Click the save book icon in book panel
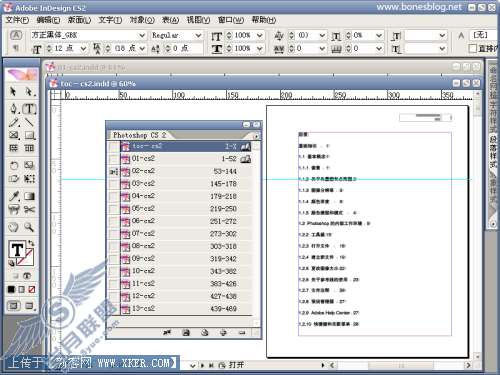 186,332
